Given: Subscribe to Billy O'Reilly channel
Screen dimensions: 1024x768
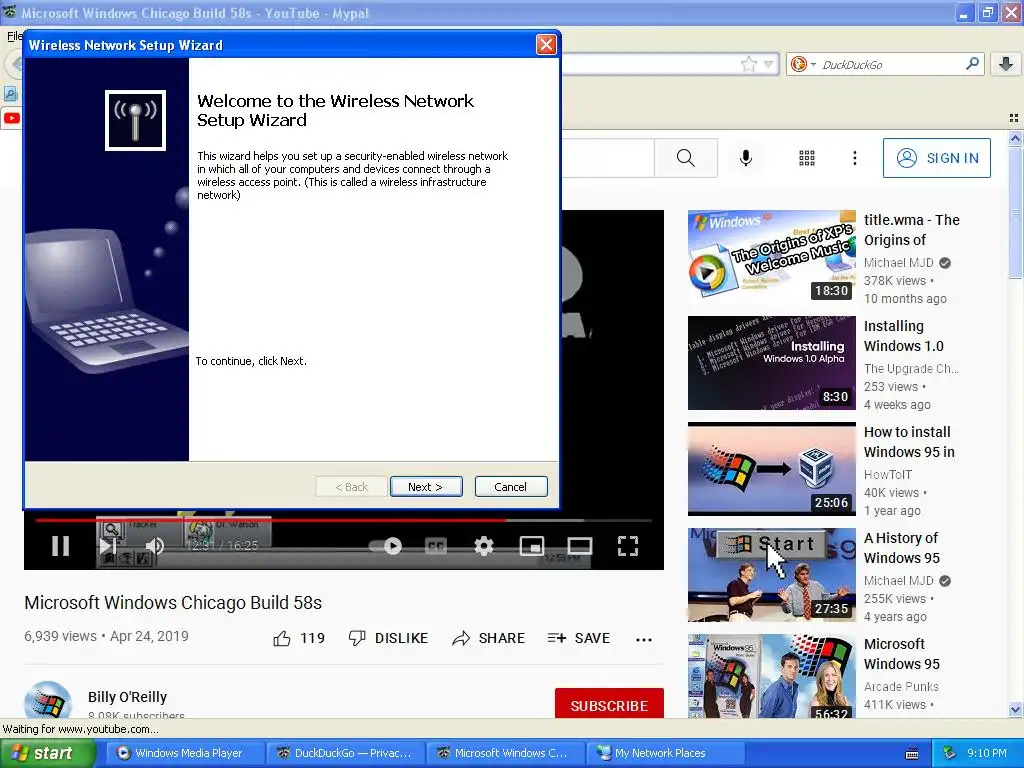Looking at the screenshot, I should coord(609,705).
